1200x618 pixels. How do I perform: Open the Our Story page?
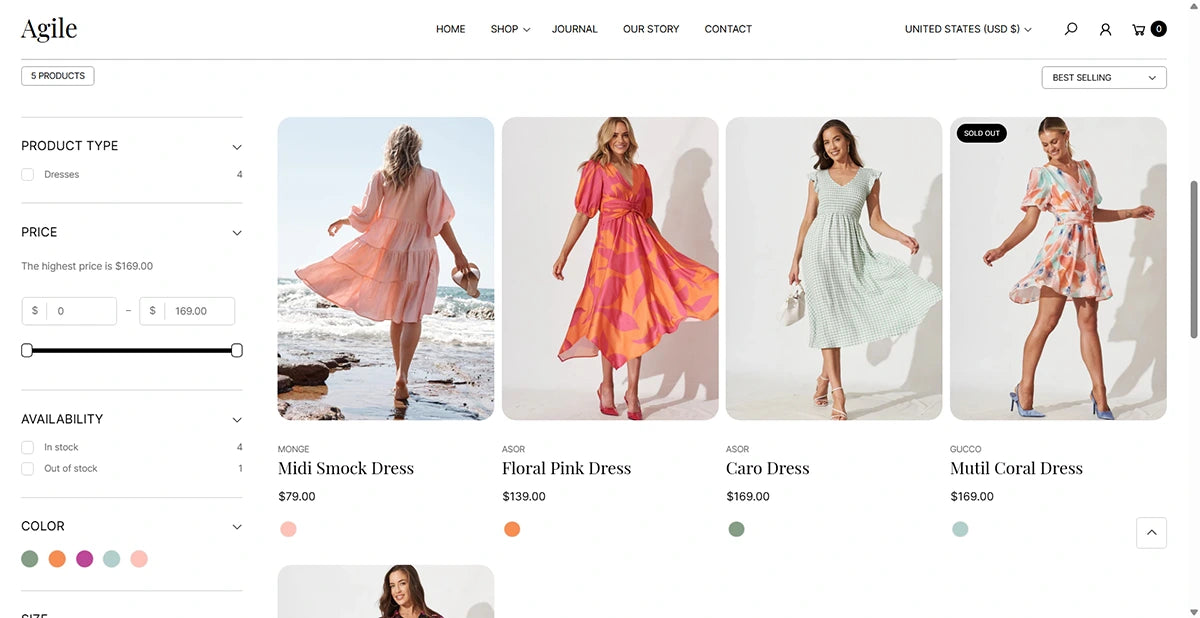[x=651, y=29]
